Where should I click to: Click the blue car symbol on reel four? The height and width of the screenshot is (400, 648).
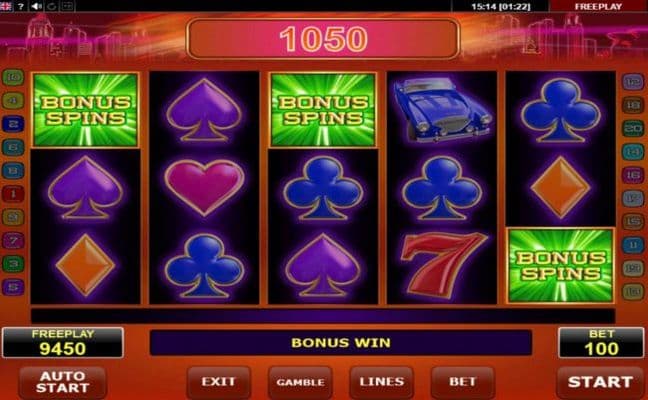(x=442, y=110)
